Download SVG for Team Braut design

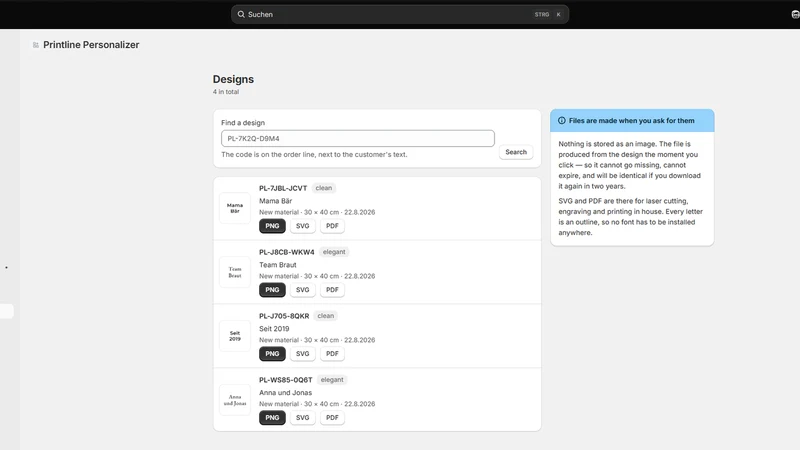(x=303, y=290)
